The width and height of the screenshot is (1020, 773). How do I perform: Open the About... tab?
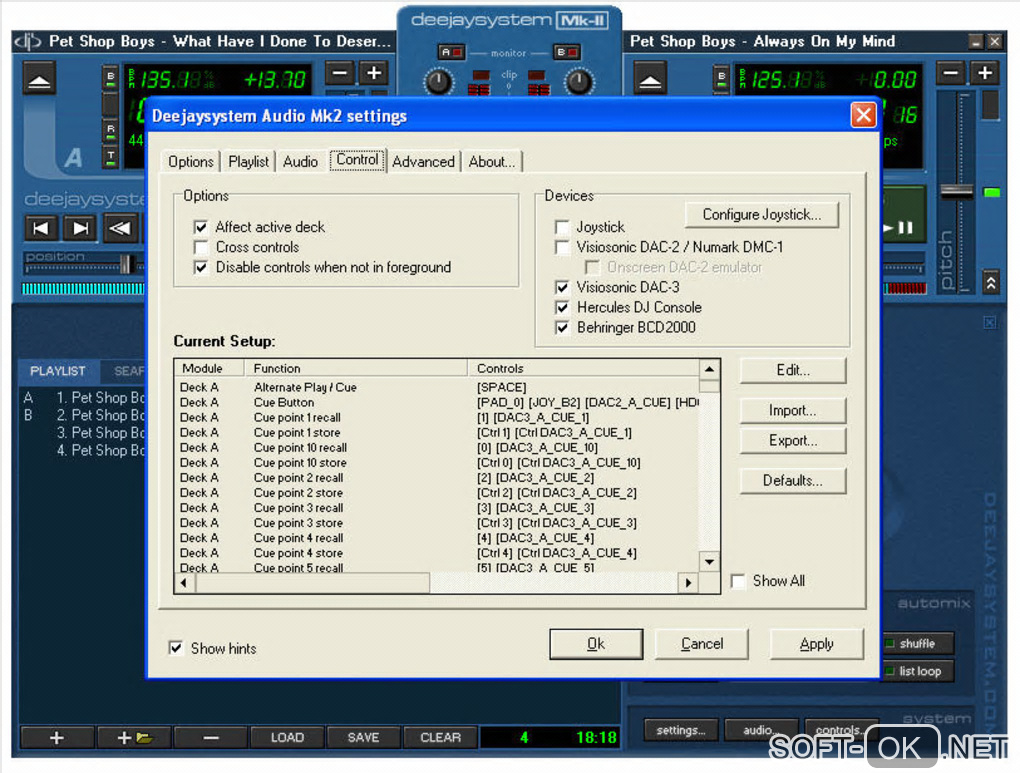click(x=492, y=161)
